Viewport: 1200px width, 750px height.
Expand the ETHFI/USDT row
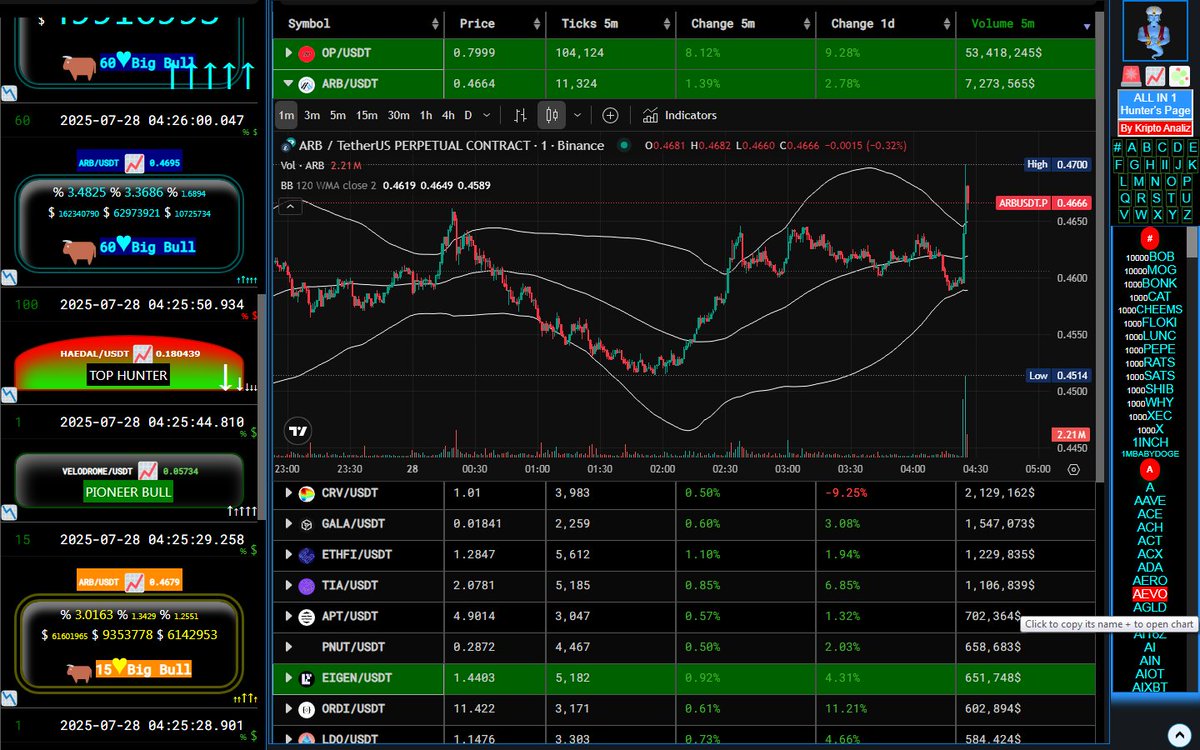(289, 555)
